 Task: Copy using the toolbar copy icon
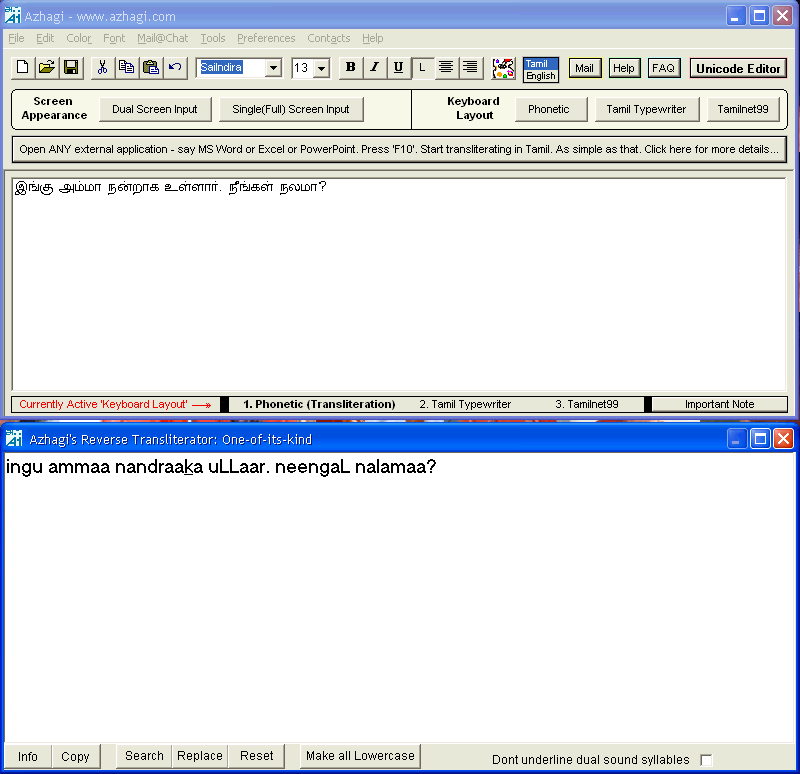coord(127,67)
